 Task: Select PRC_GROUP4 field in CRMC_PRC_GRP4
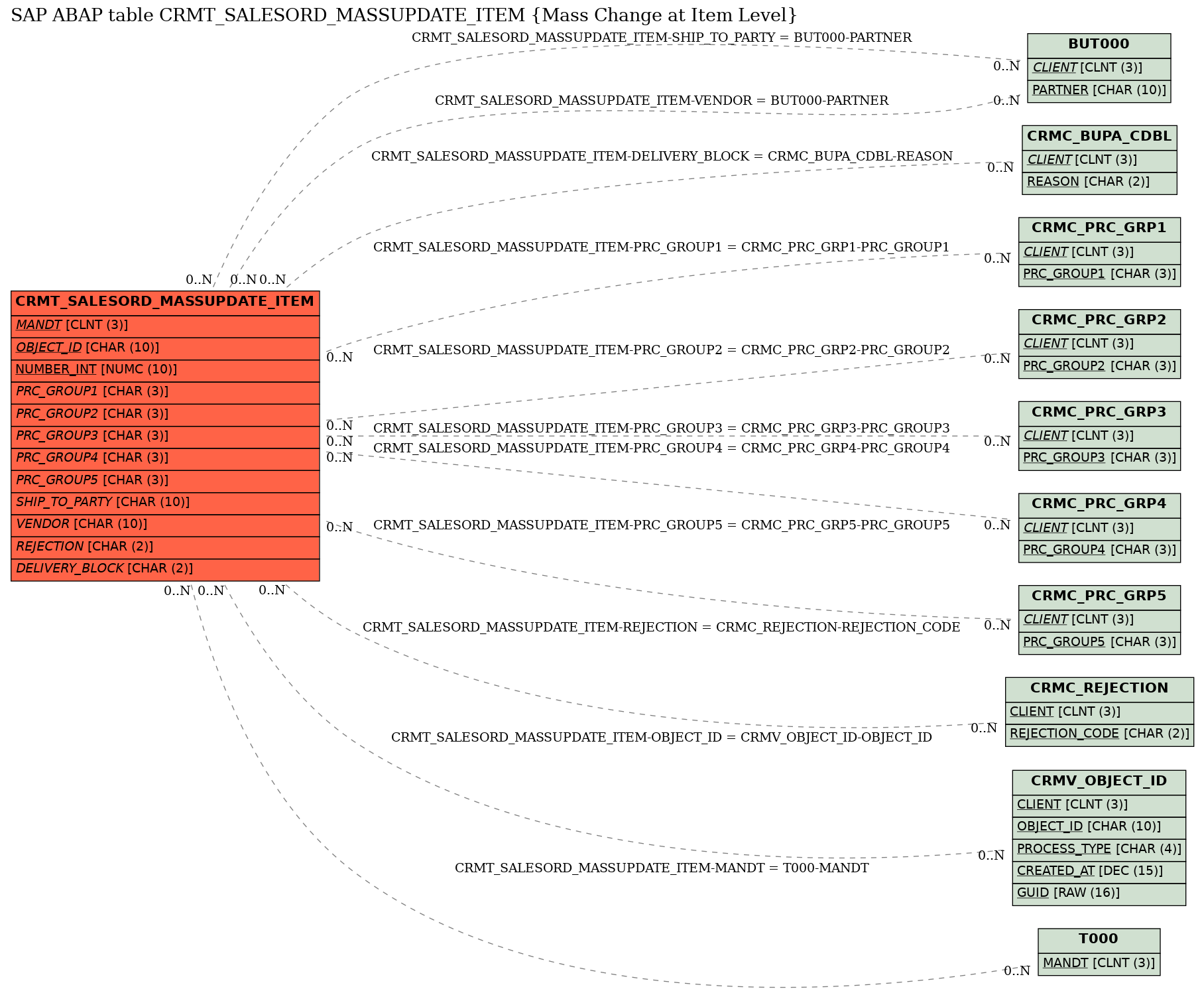tap(1099, 550)
